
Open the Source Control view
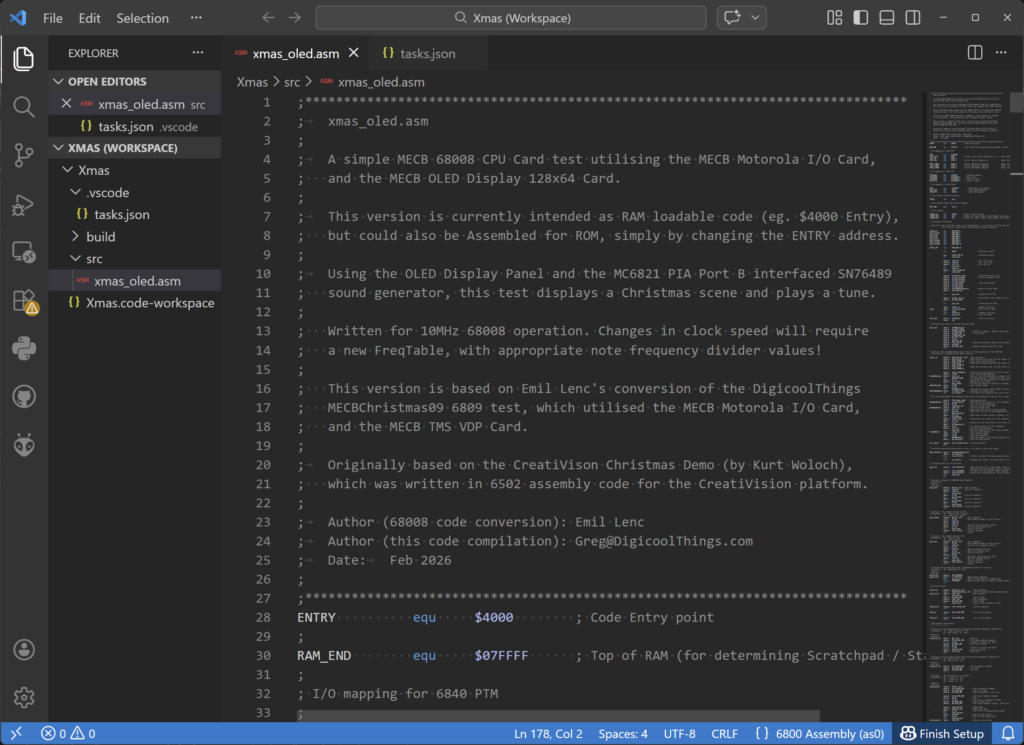[x=24, y=155]
